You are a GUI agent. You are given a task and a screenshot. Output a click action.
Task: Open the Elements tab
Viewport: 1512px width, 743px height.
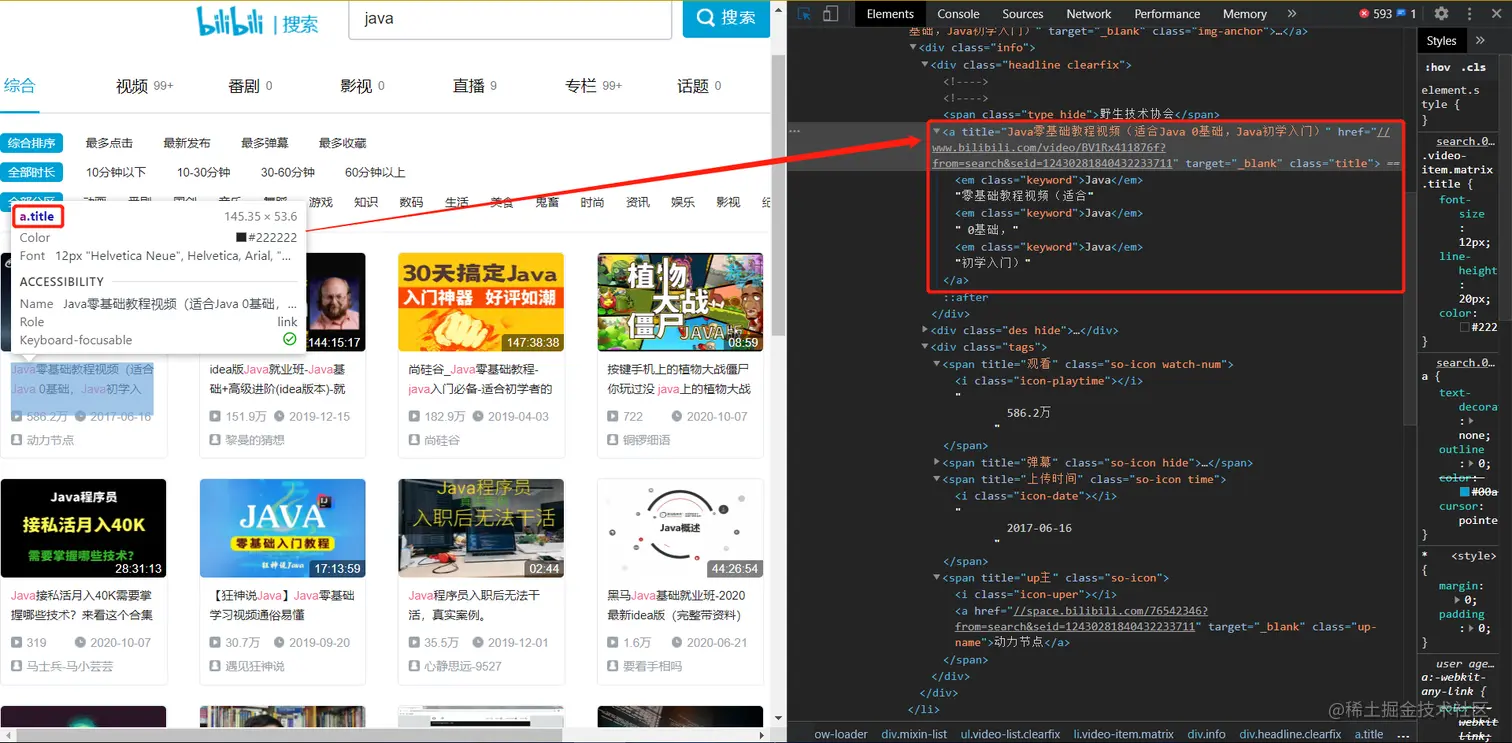890,14
